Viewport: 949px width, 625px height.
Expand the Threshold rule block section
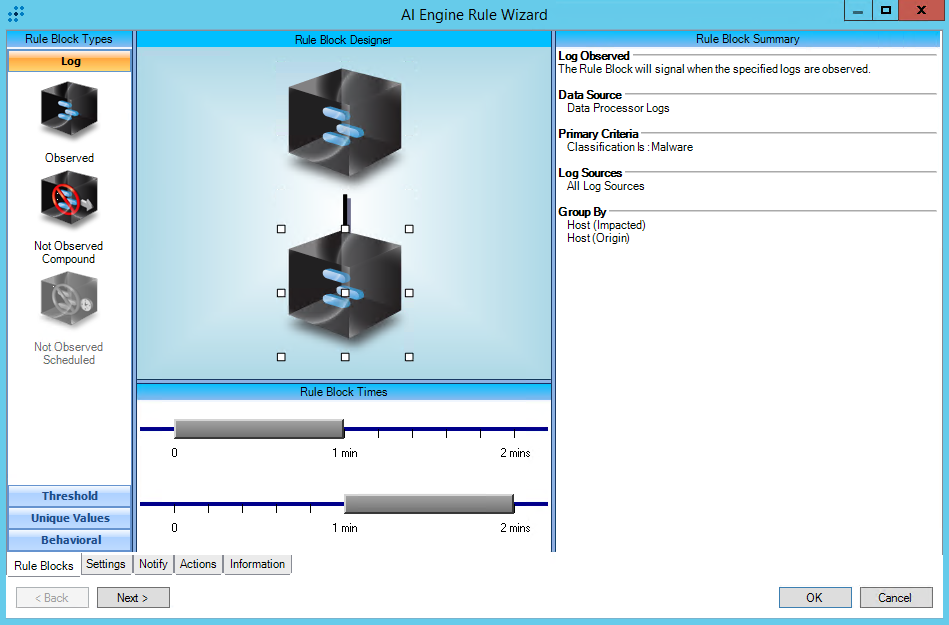tap(70, 496)
